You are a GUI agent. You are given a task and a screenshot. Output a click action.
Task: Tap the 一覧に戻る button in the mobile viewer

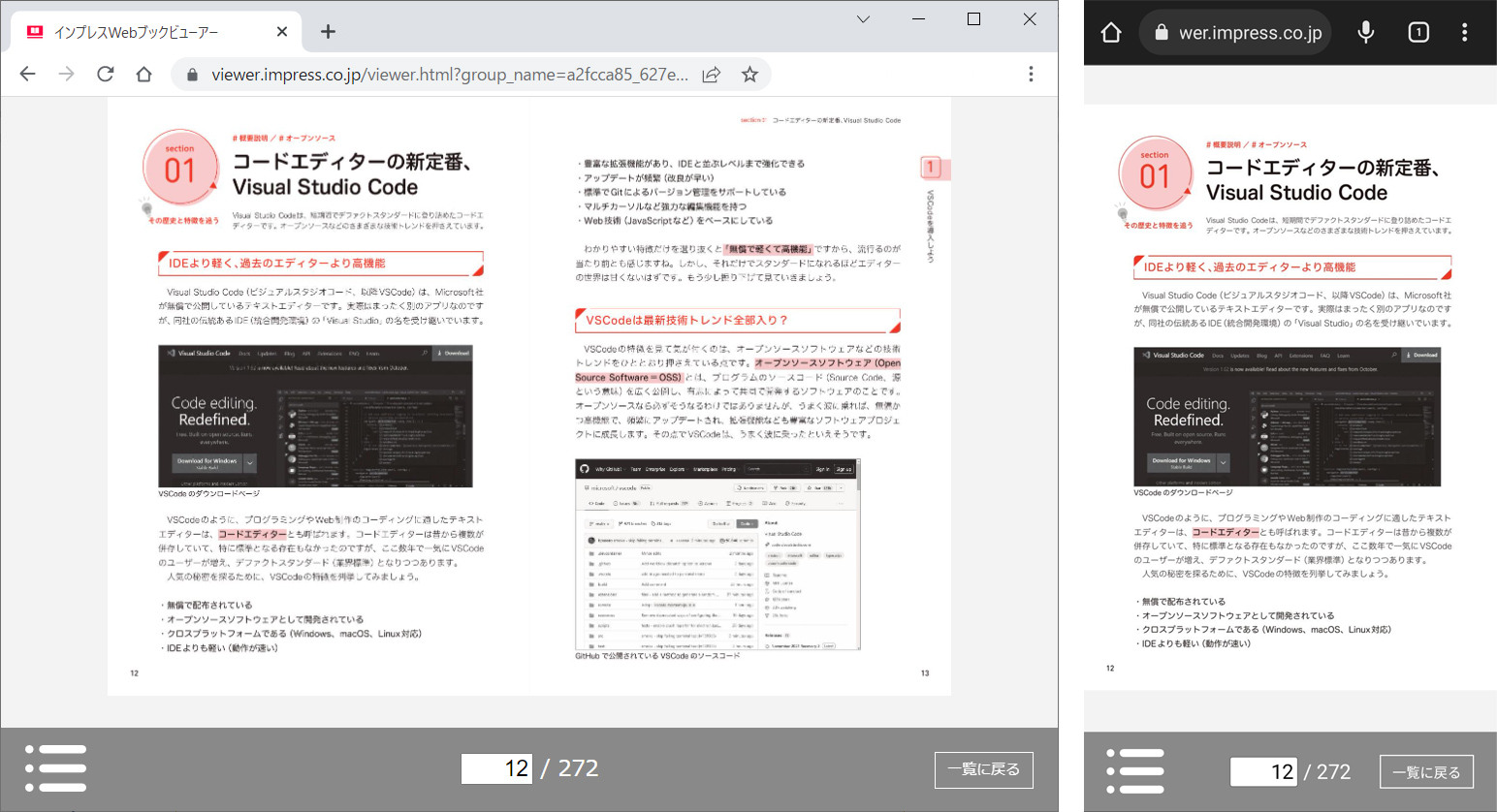1426,771
